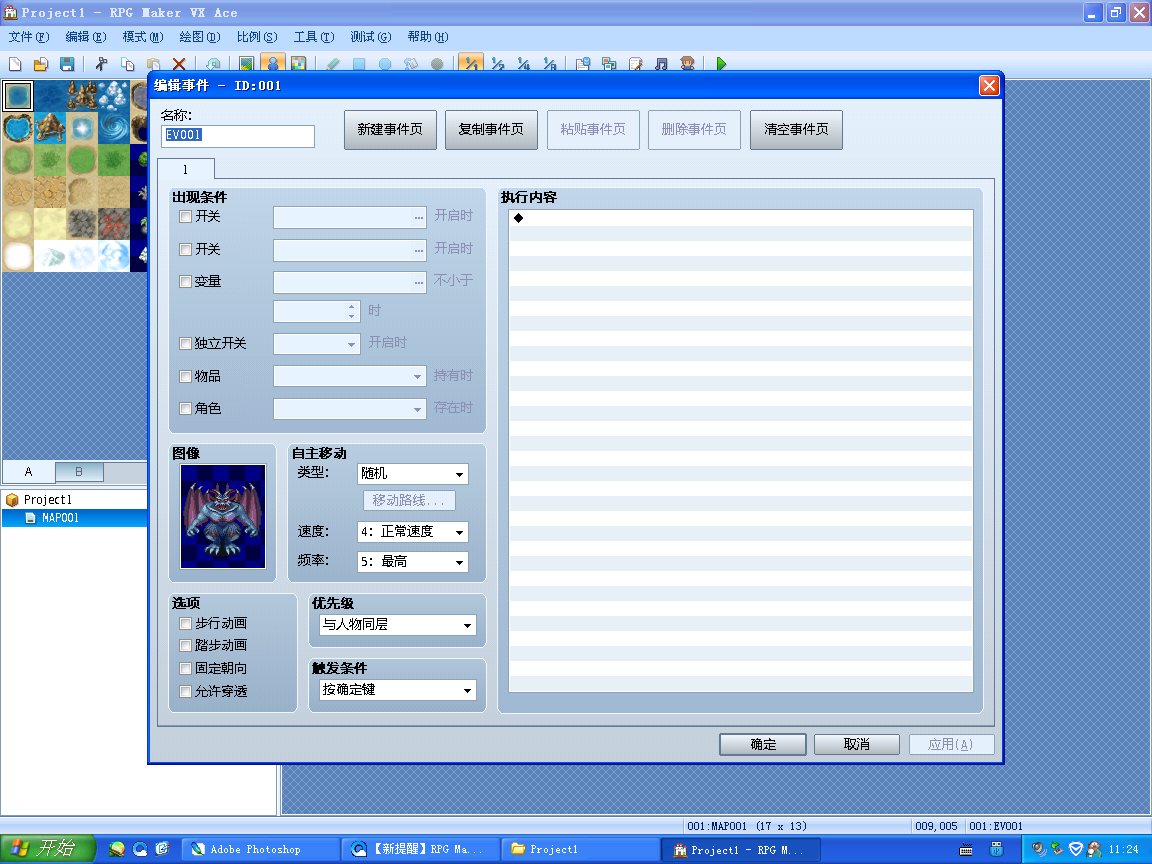Click the Save Project disk icon
This screenshot has width=1152, height=864.
(x=67, y=64)
